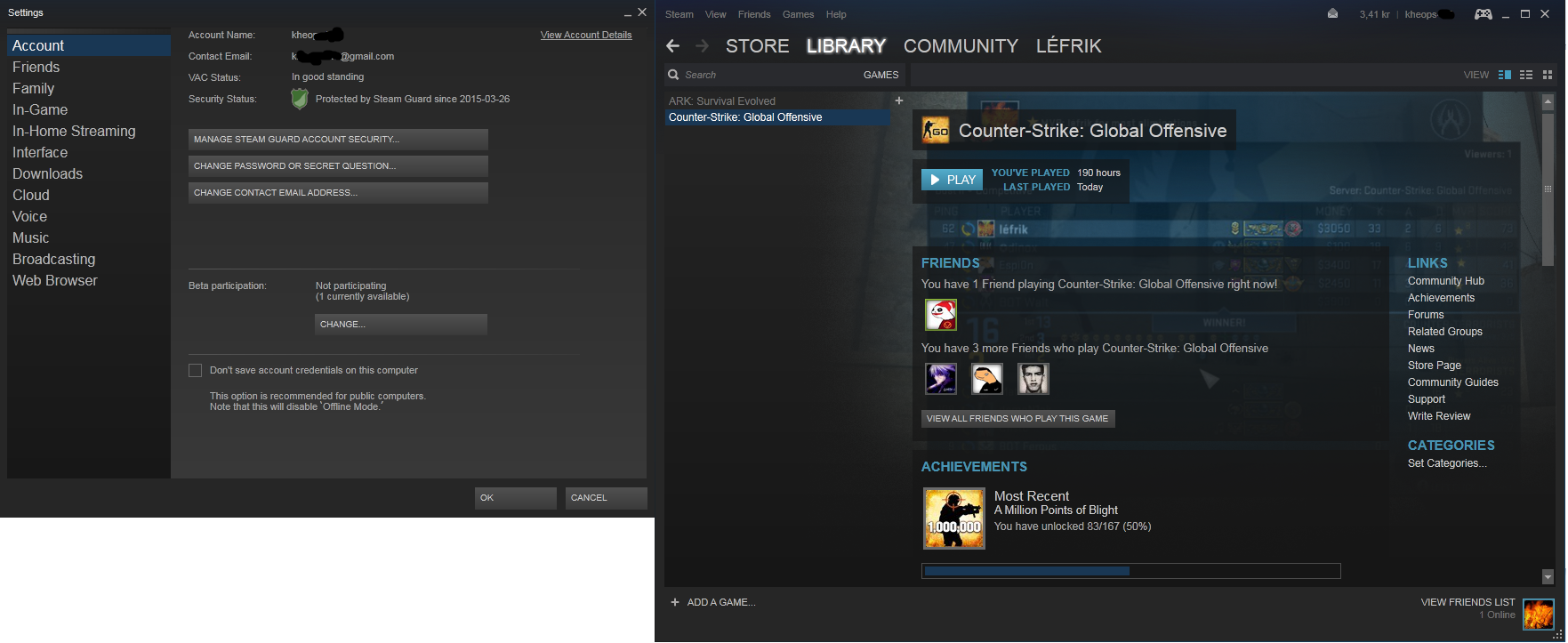Screen dimensions: 1568x643
Task: Select Broadcasting in Settings sidebar
Action: (x=89, y=259)
